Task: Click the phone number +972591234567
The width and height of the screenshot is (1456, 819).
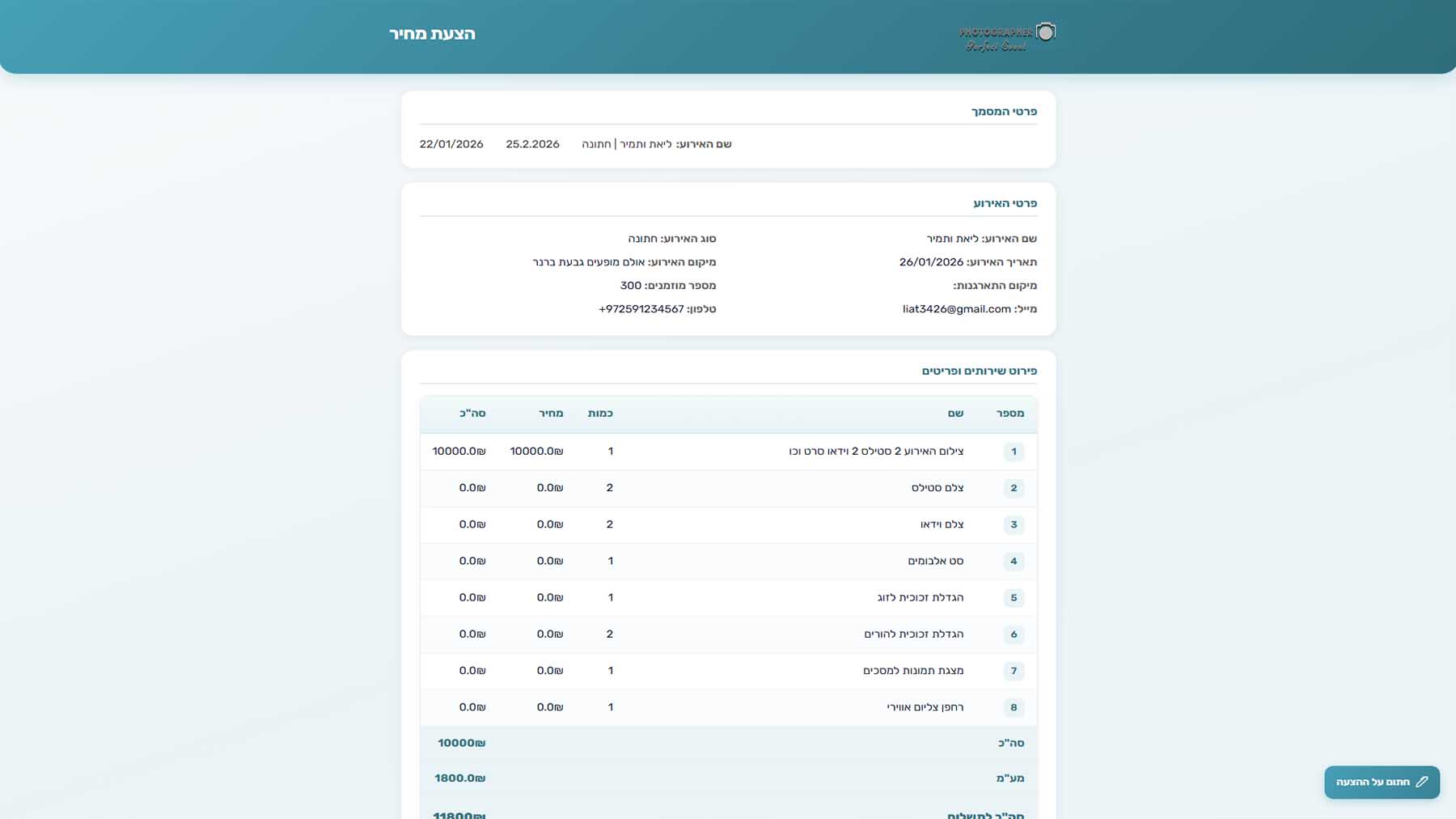Action: coord(641,309)
